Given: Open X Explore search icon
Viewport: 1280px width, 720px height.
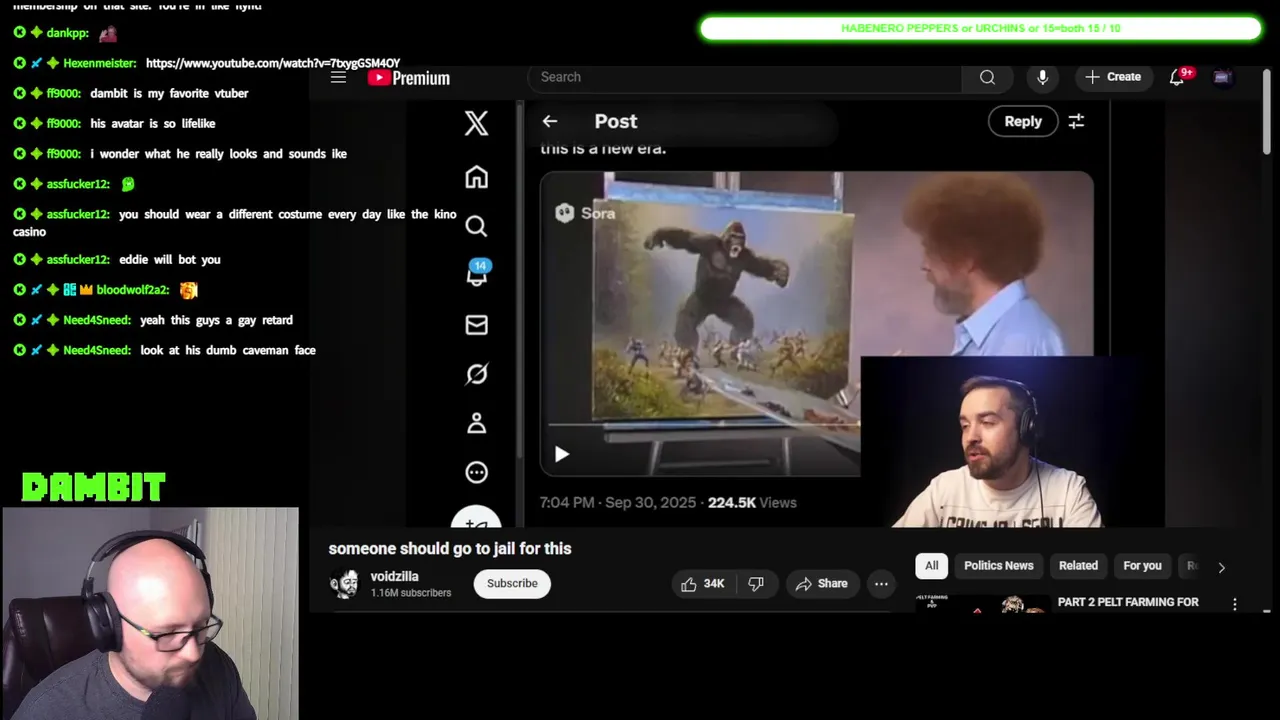Looking at the screenshot, I should click(x=476, y=226).
